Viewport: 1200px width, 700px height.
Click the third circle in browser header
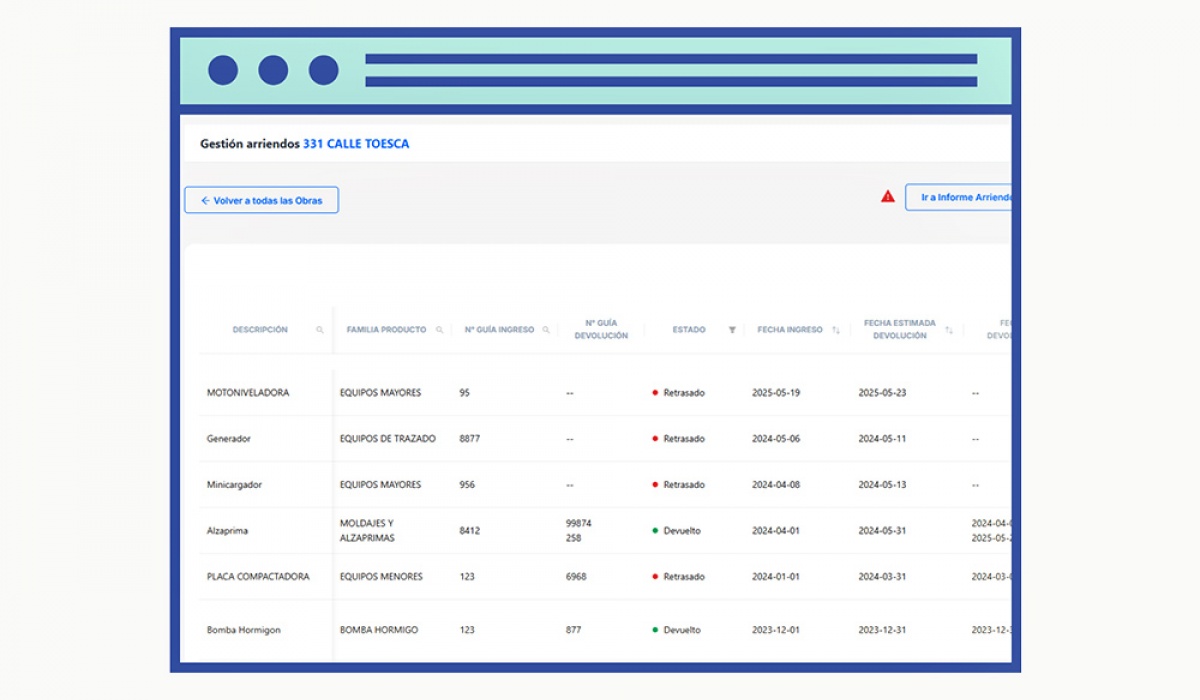pos(323,70)
